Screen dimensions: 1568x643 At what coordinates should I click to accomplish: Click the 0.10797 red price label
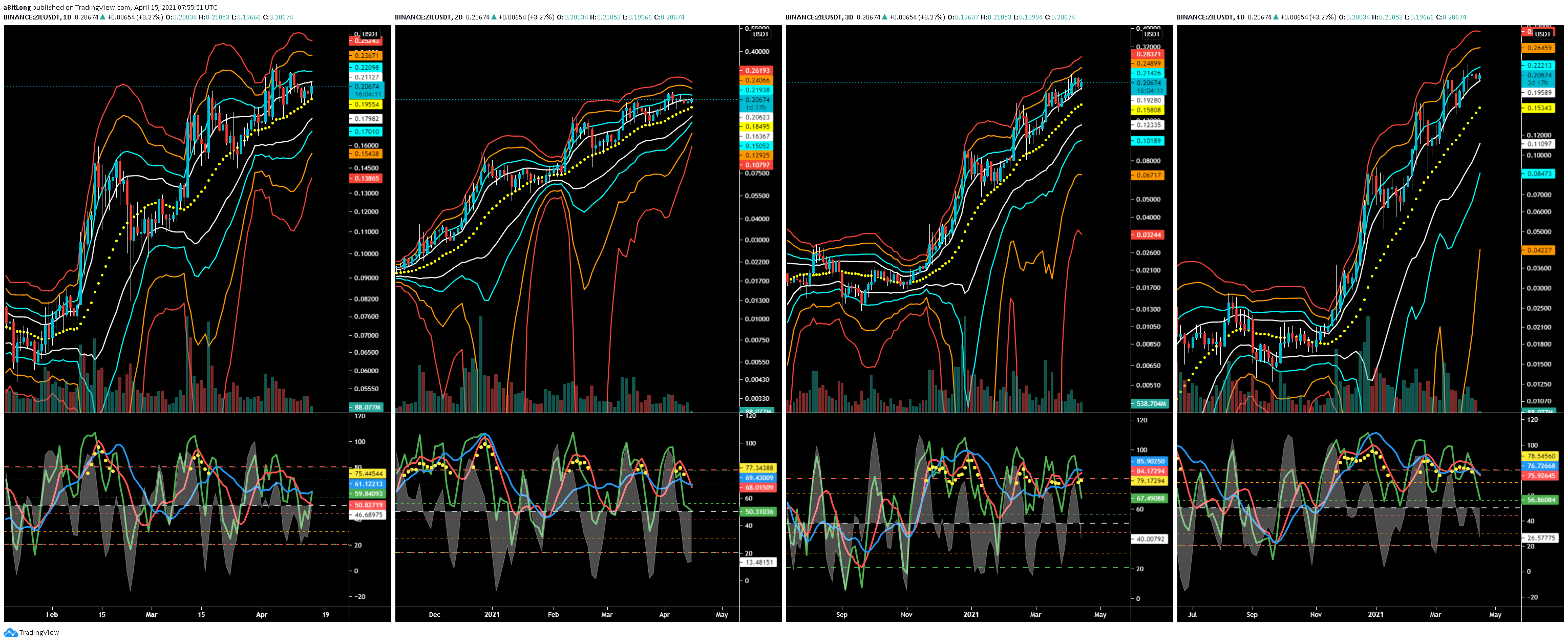pos(757,165)
